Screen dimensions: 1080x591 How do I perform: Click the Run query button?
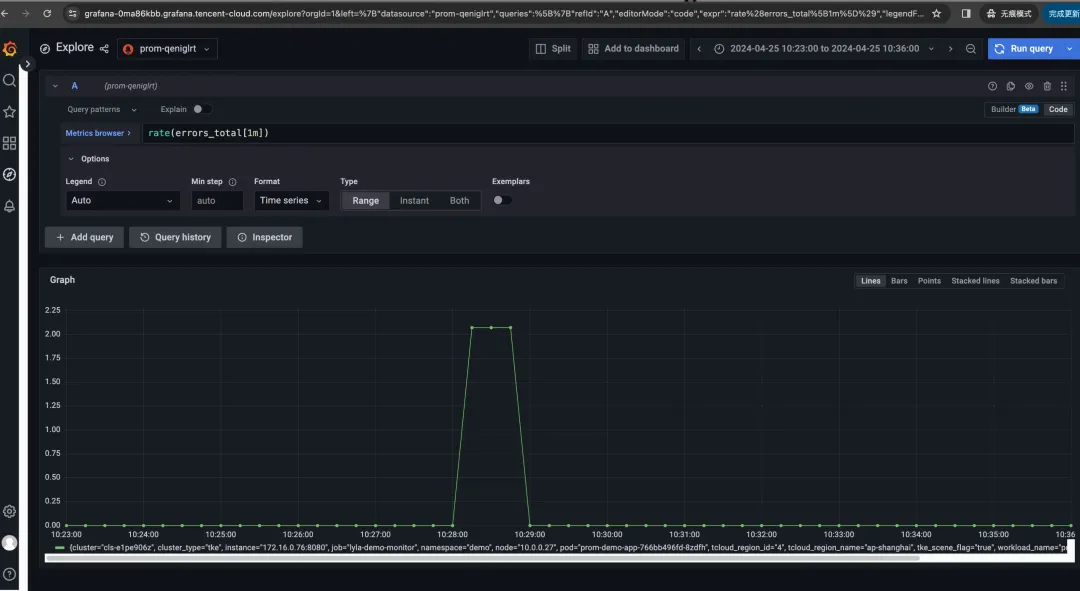1026,49
